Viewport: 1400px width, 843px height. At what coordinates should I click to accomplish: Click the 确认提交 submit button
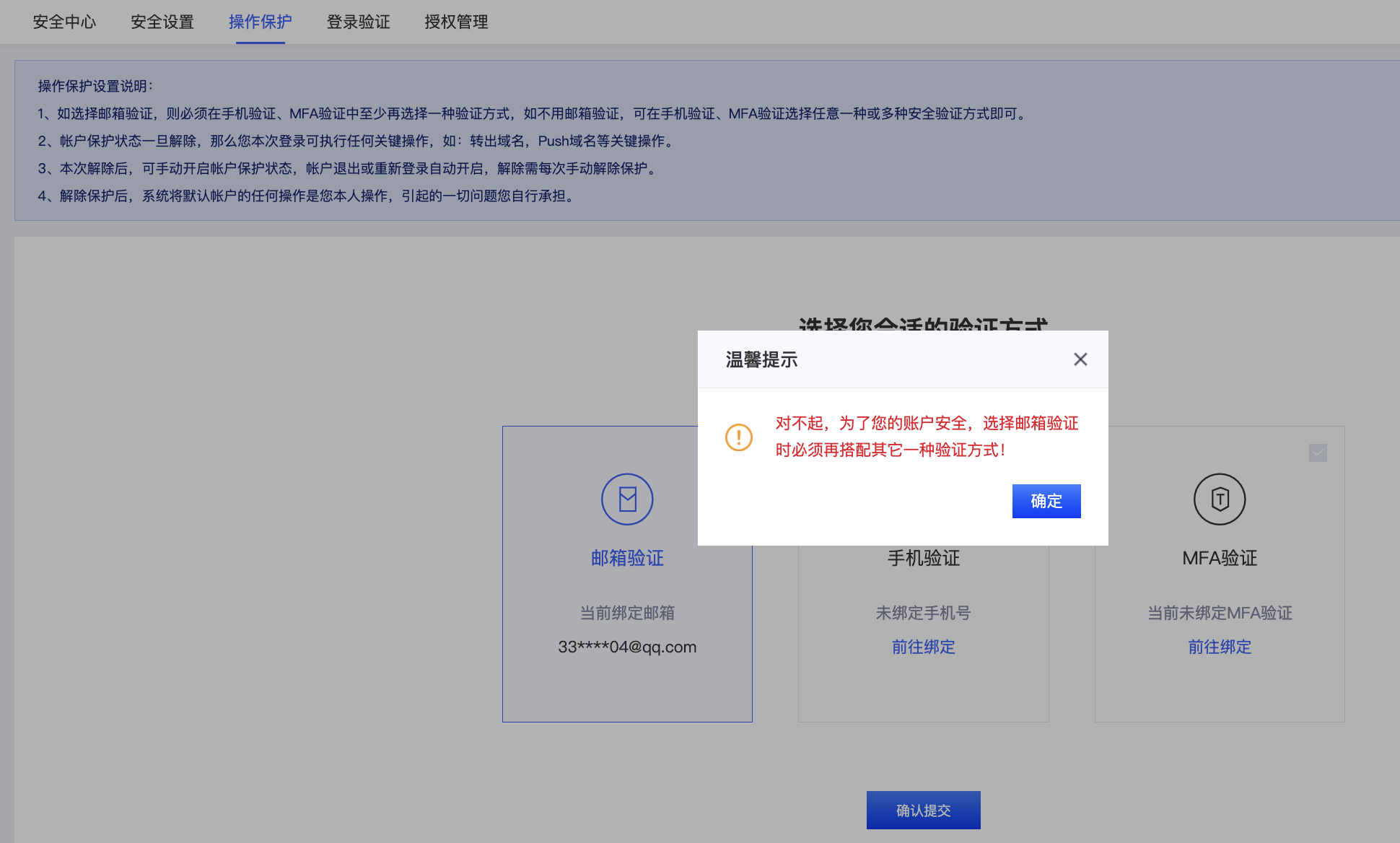tap(923, 810)
